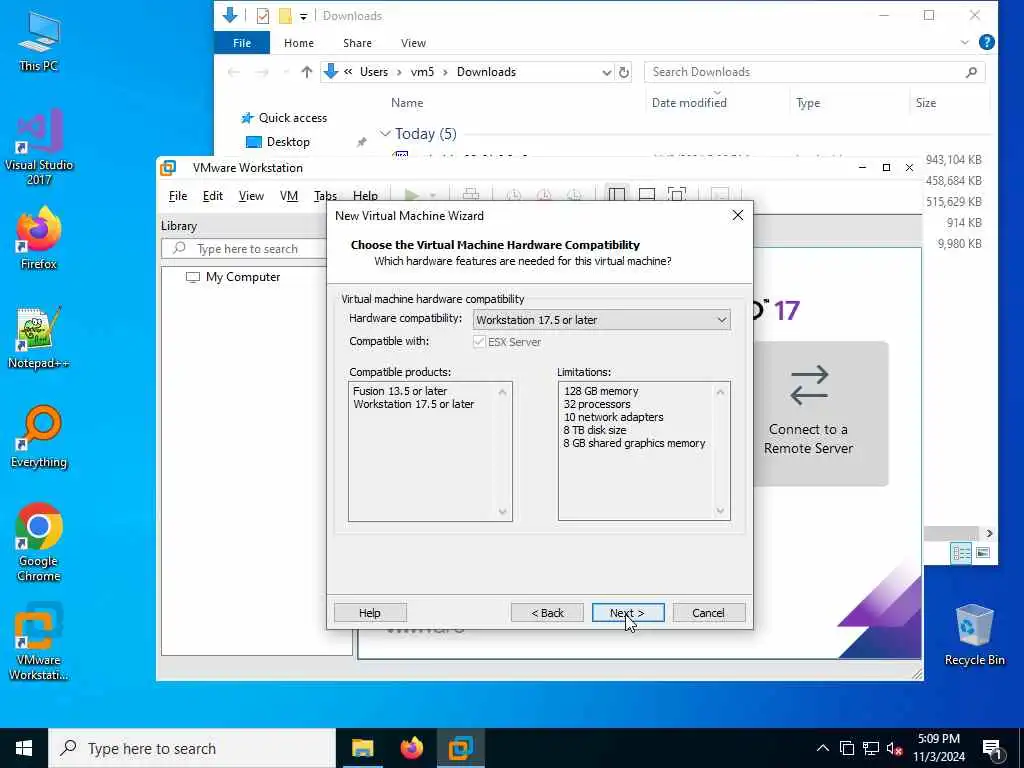Switch Explorer to large icons view
This screenshot has height=768, width=1024.
tap(983, 553)
